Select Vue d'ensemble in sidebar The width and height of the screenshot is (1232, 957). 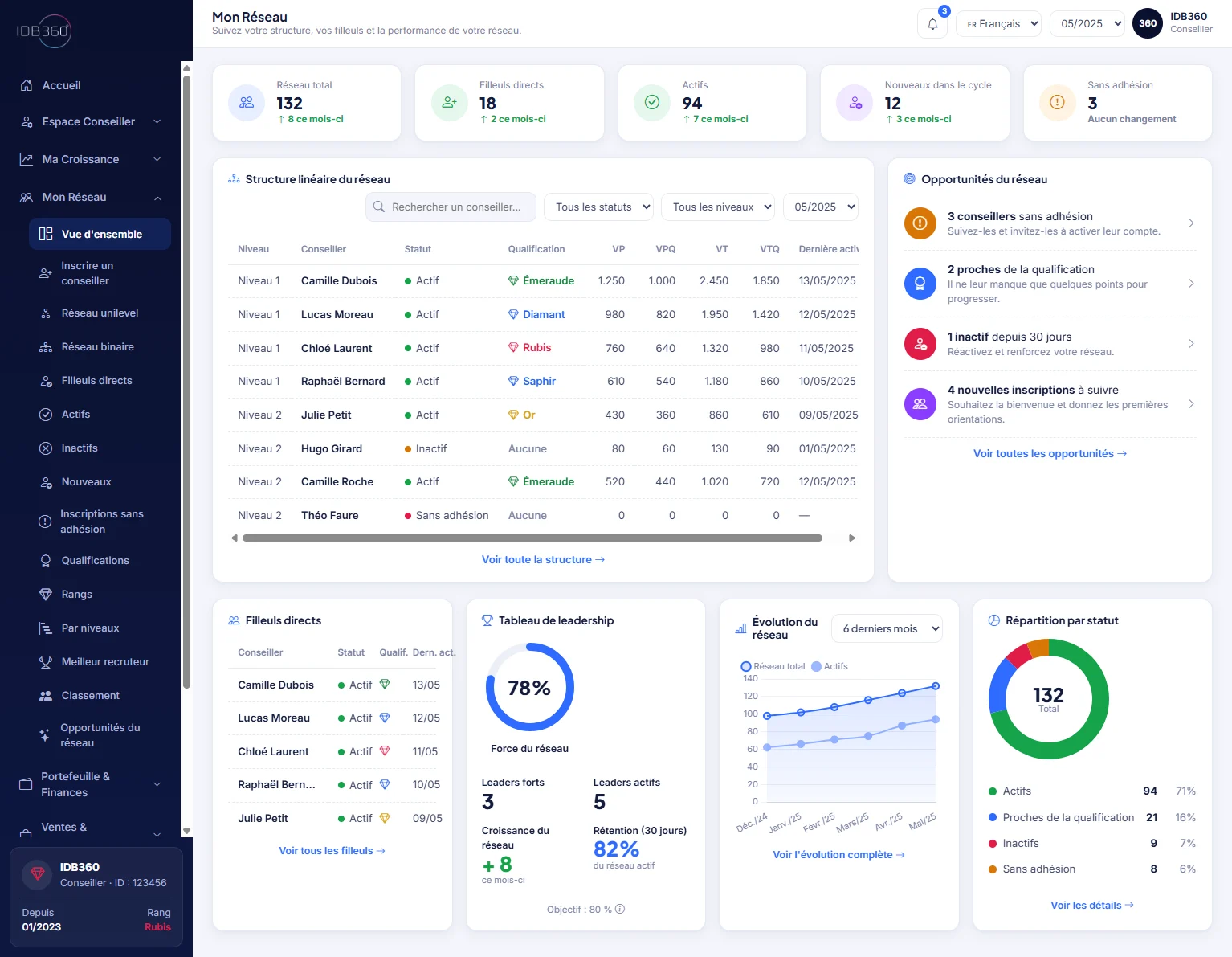(100, 234)
